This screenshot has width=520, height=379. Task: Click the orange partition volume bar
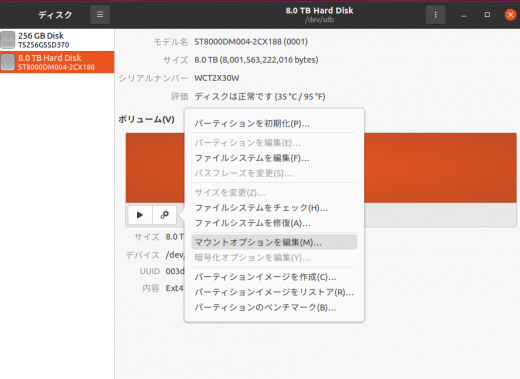pos(440,168)
